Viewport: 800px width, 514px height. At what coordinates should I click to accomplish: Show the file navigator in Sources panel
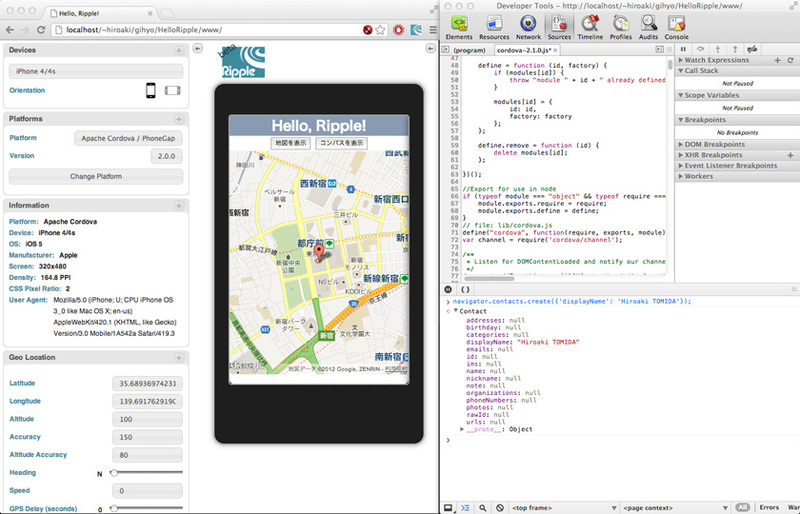[x=445, y=50]
